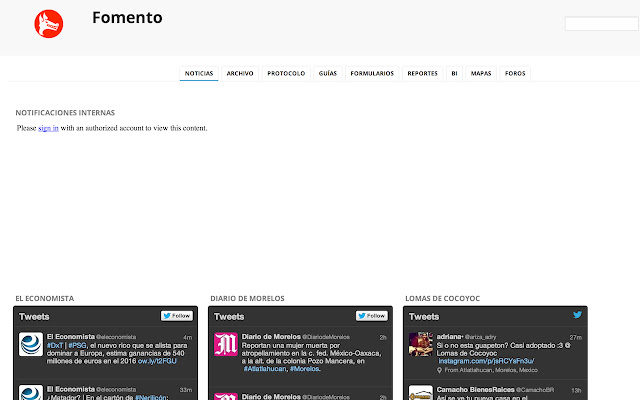
Task: Open ow.ly/t2FGU link in tweet
Action: (157, 361)
